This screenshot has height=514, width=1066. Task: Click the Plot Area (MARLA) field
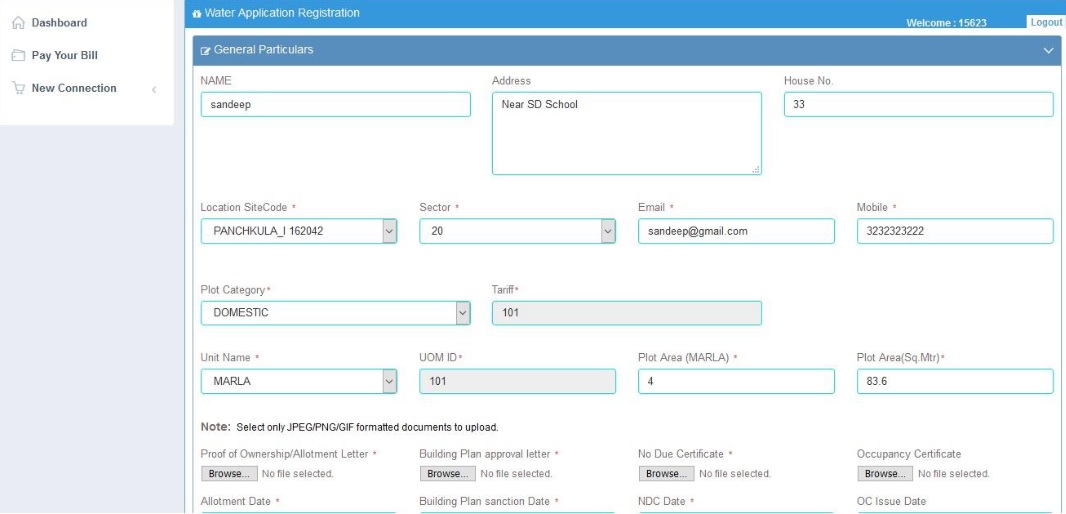736,381
